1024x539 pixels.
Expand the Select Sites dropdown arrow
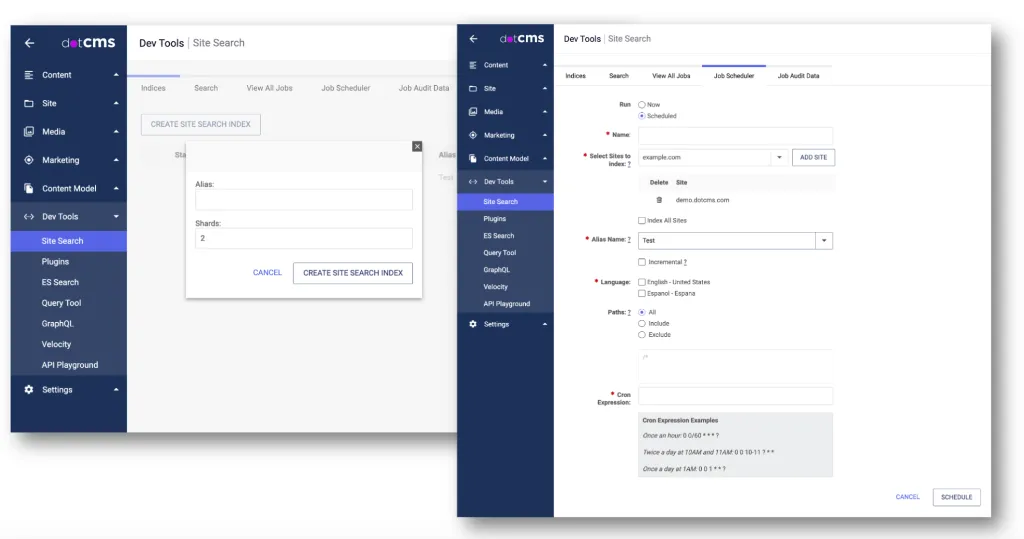(780, 157)
